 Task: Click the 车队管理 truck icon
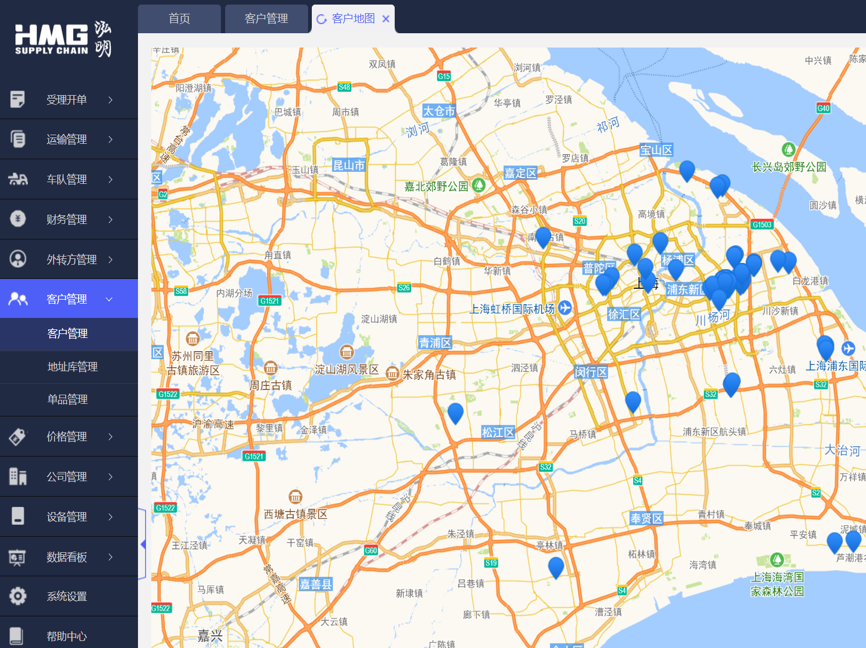tap(18, 179)
